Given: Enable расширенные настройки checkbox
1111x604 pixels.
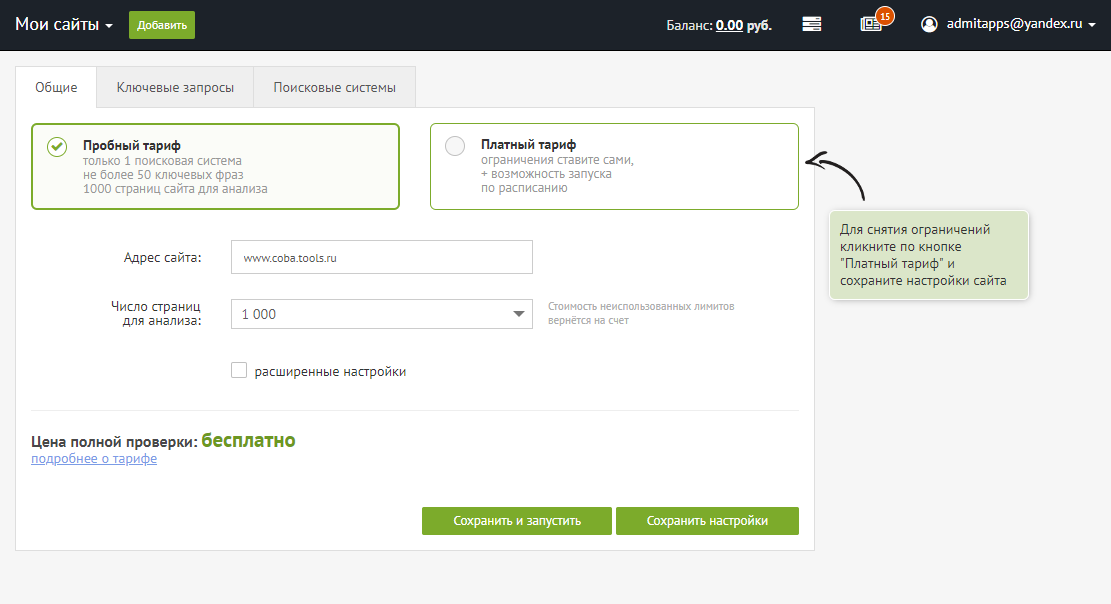Looking at the screenshot, I should 239,370.
